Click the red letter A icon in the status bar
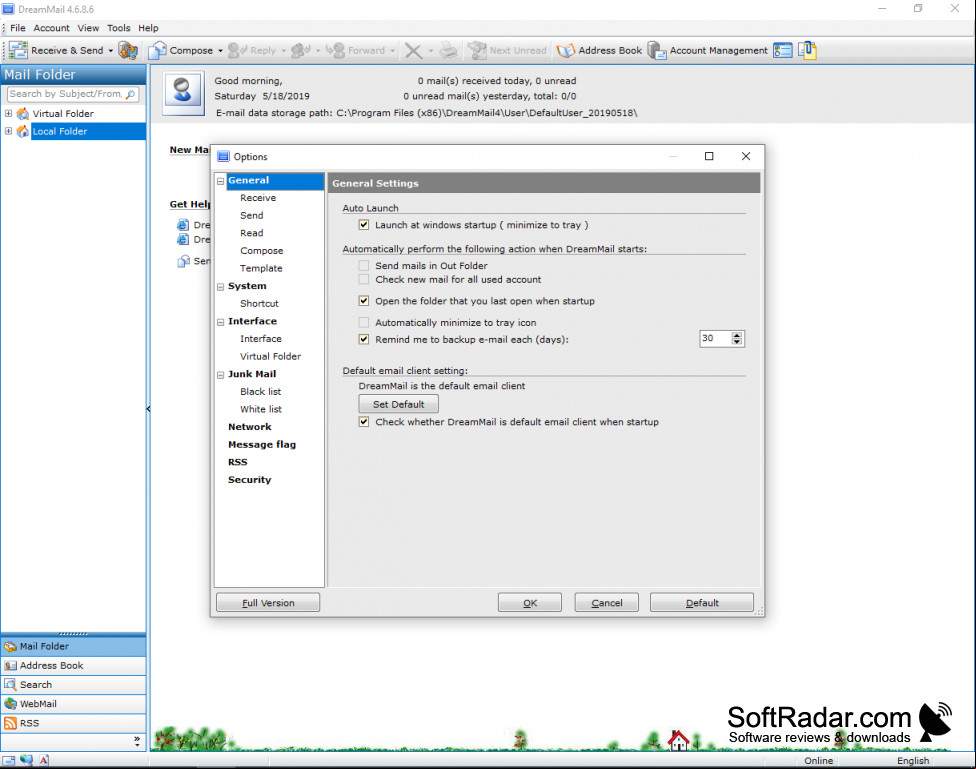Image resolution: width=976 pixels, height=769 pixels. 44,760
